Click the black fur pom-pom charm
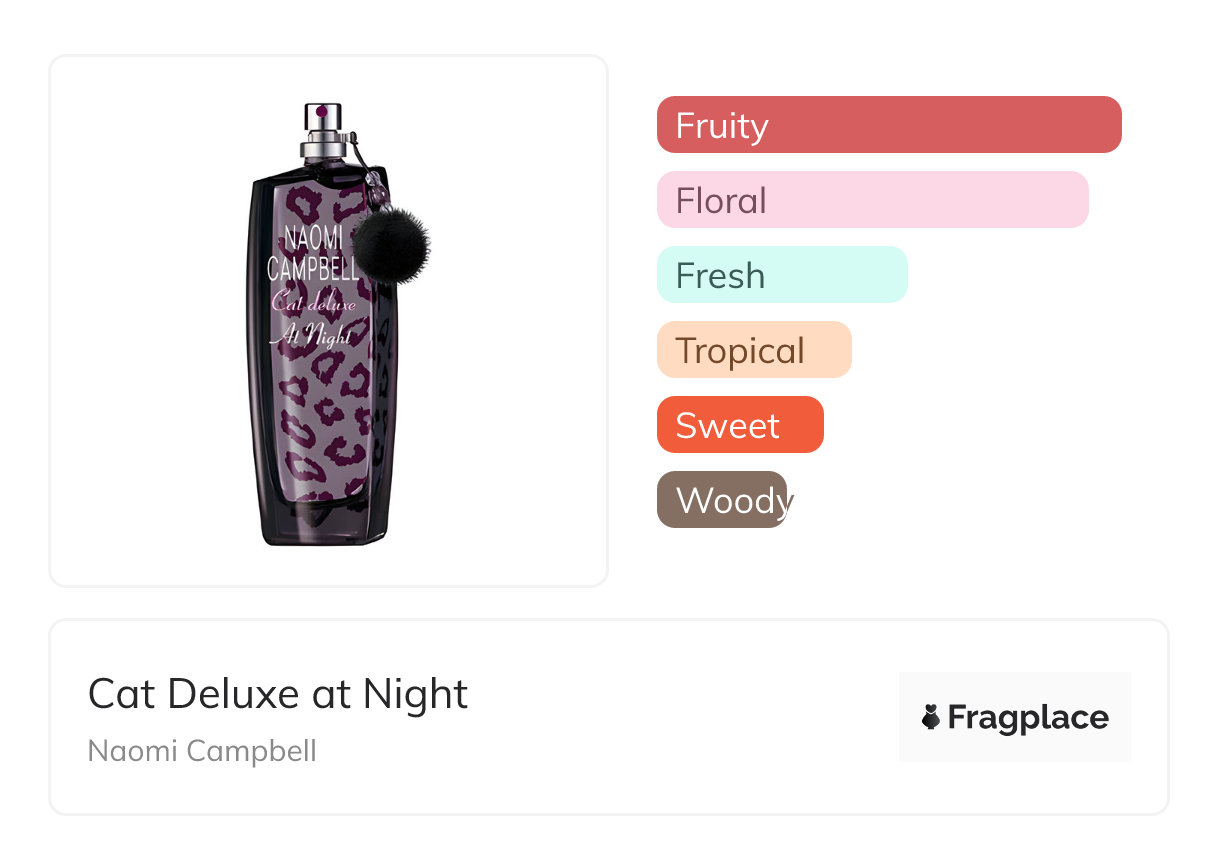This screenshot has height=864, width=1218. pos(391,243)
